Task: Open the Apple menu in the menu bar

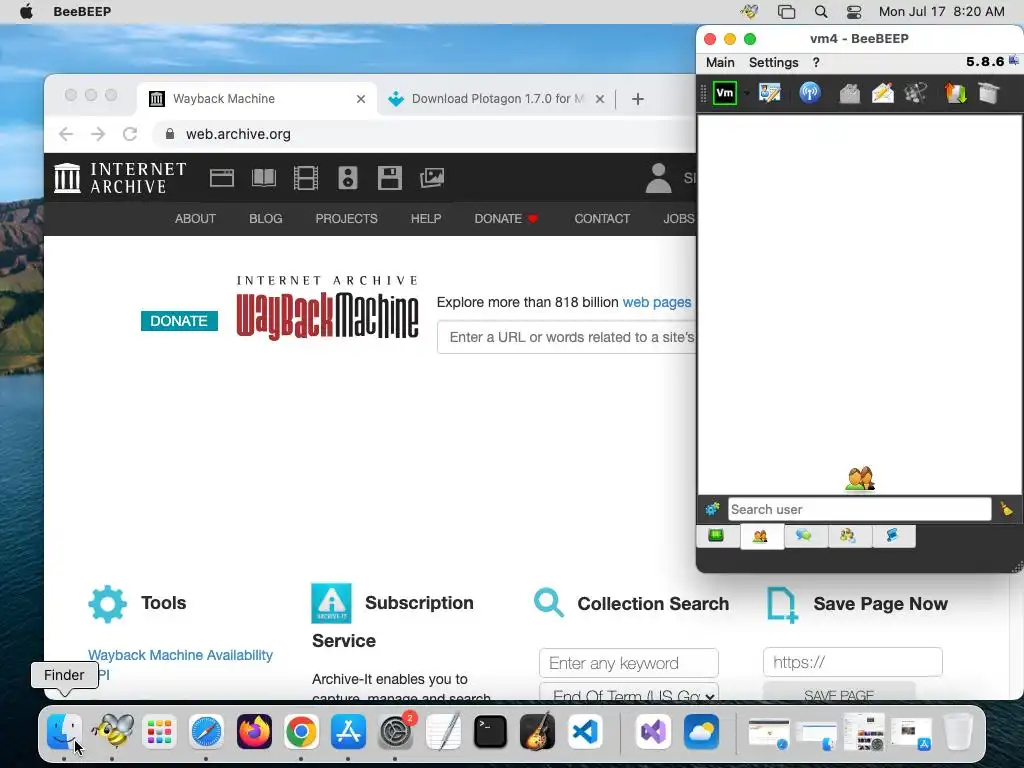Action: coord(26,11)
